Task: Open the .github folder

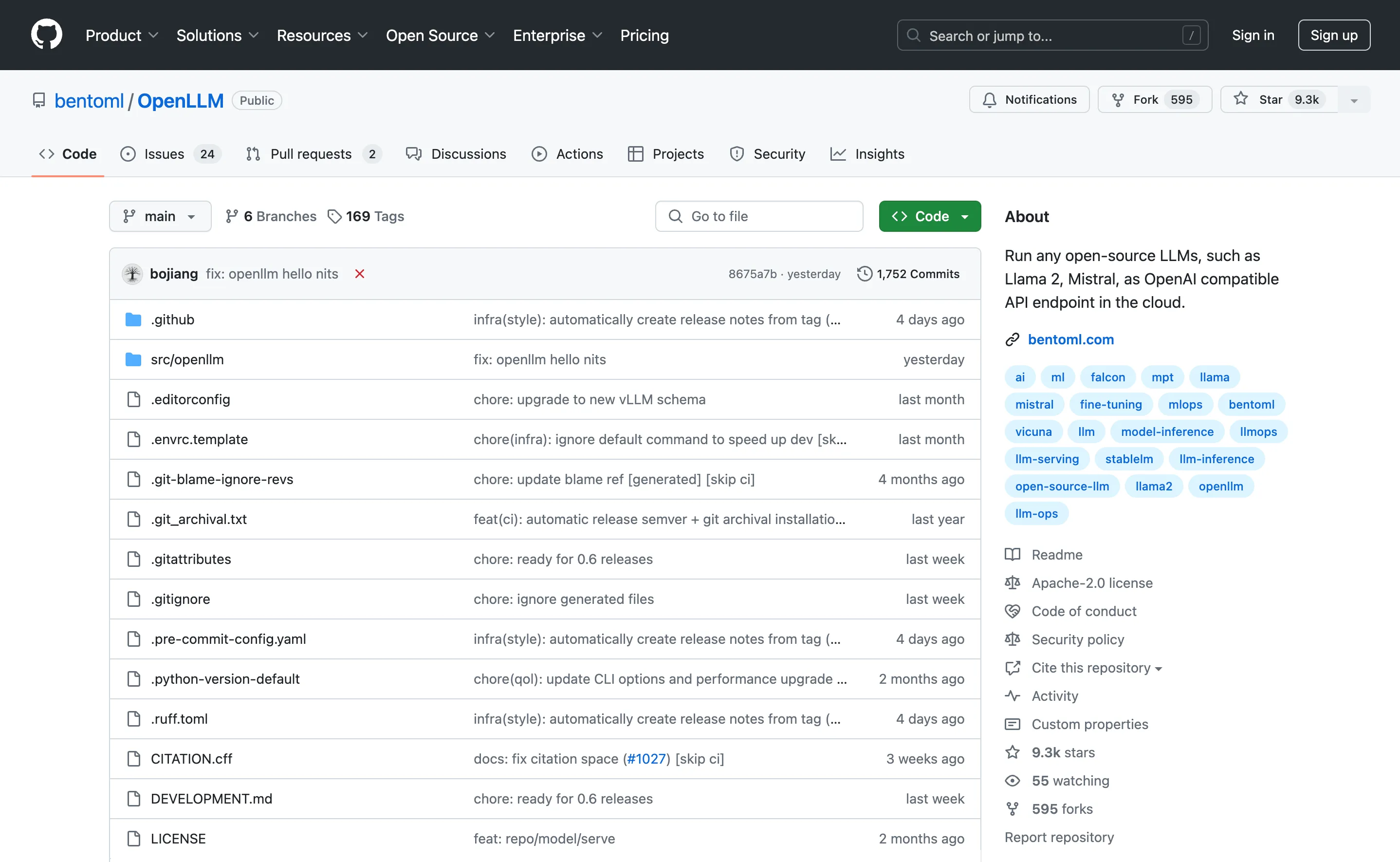Action: click(x=172, y=319)
